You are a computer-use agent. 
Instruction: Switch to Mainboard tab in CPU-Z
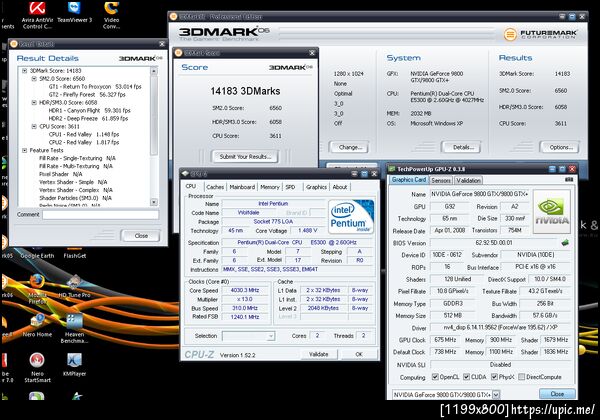click(242, 187)
